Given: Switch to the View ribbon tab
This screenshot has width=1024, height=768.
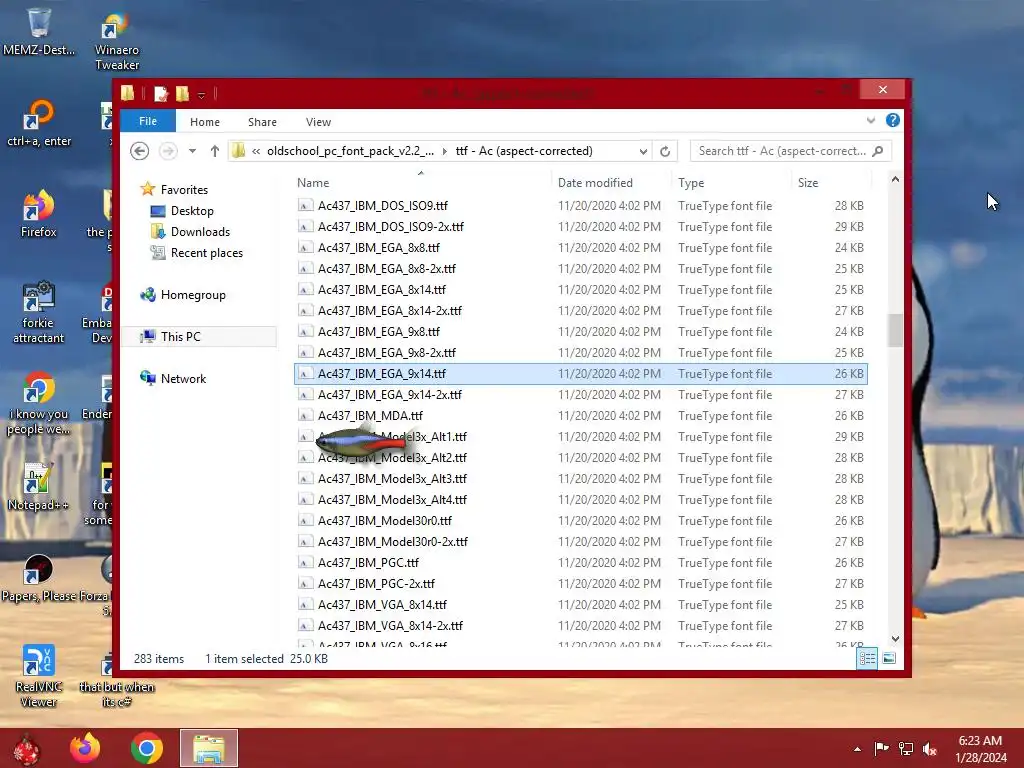Looking at the screenshot, I should [318, 122].
